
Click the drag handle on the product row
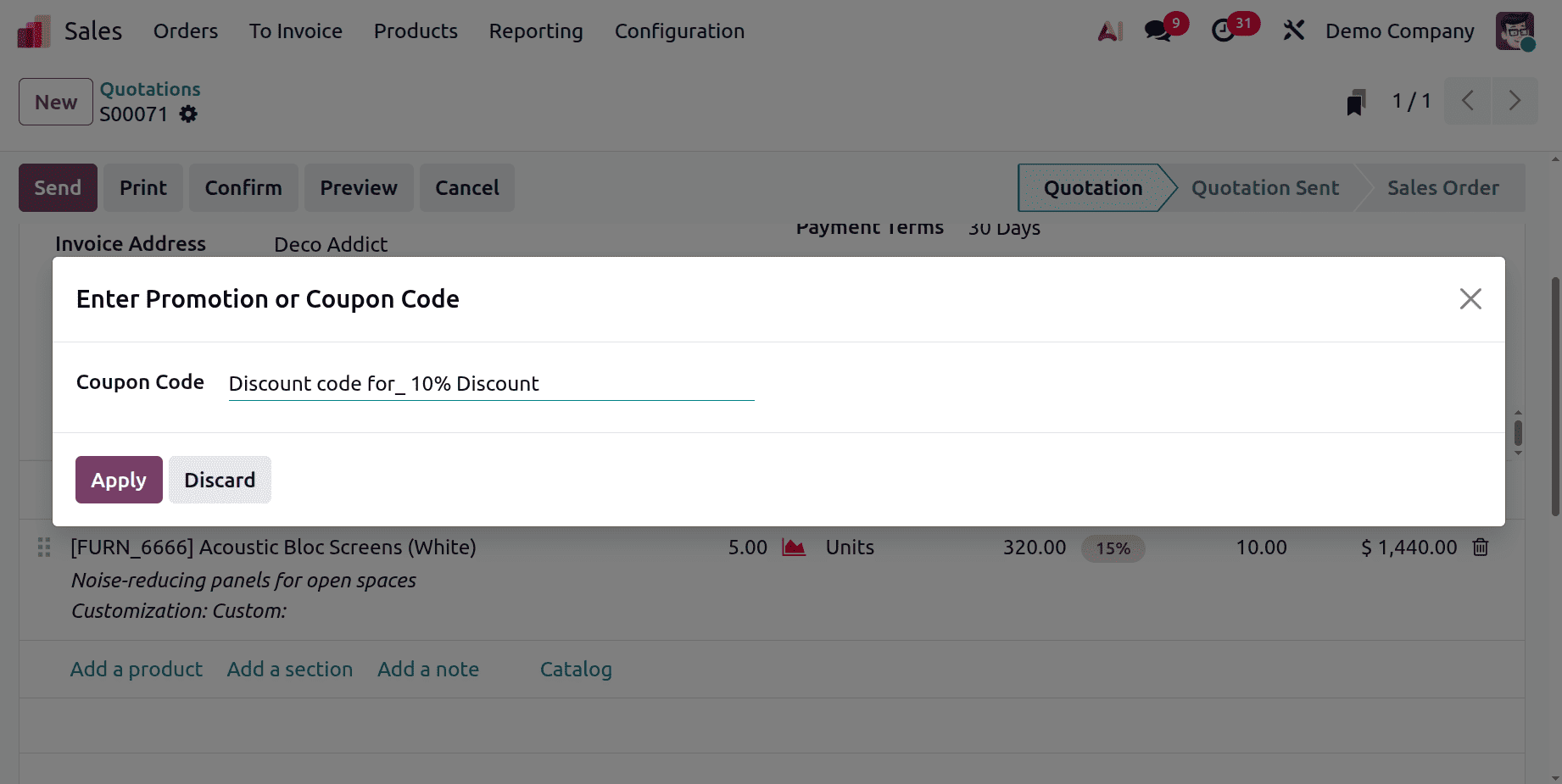(44, 547)
